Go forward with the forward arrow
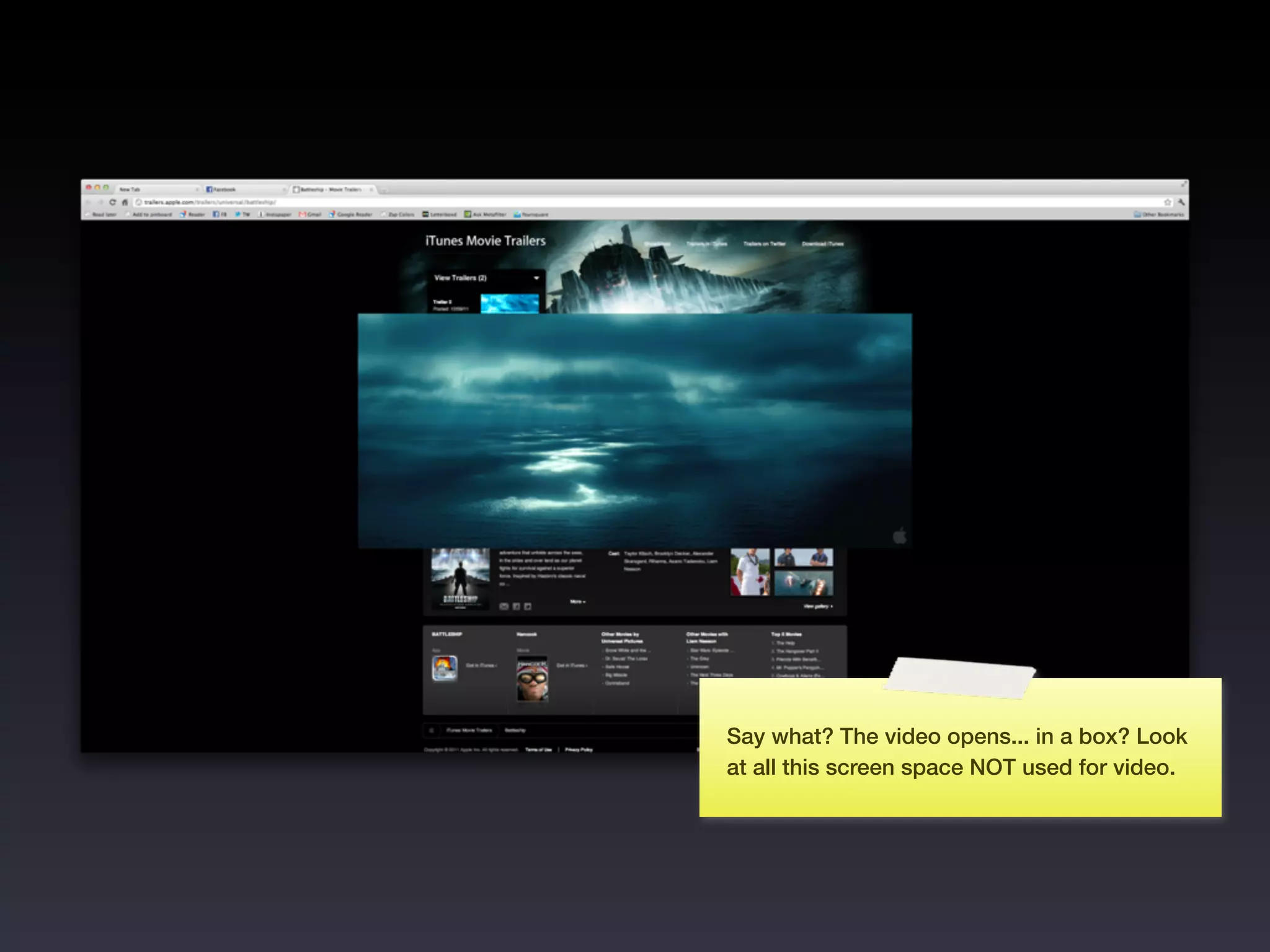 [x=100, y=202]
